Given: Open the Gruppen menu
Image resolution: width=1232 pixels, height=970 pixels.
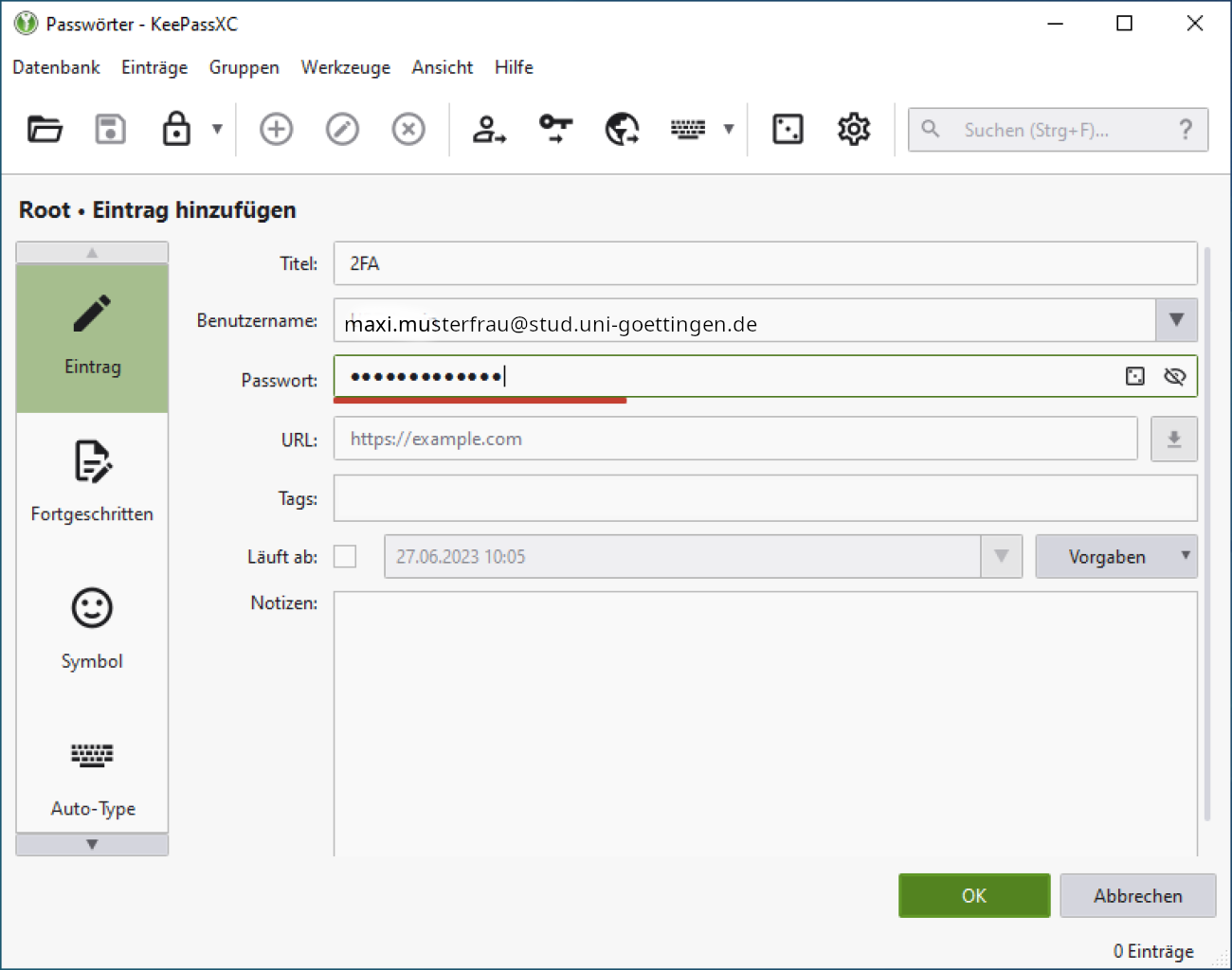Looking at the screenshot, I should click(245, 67).
